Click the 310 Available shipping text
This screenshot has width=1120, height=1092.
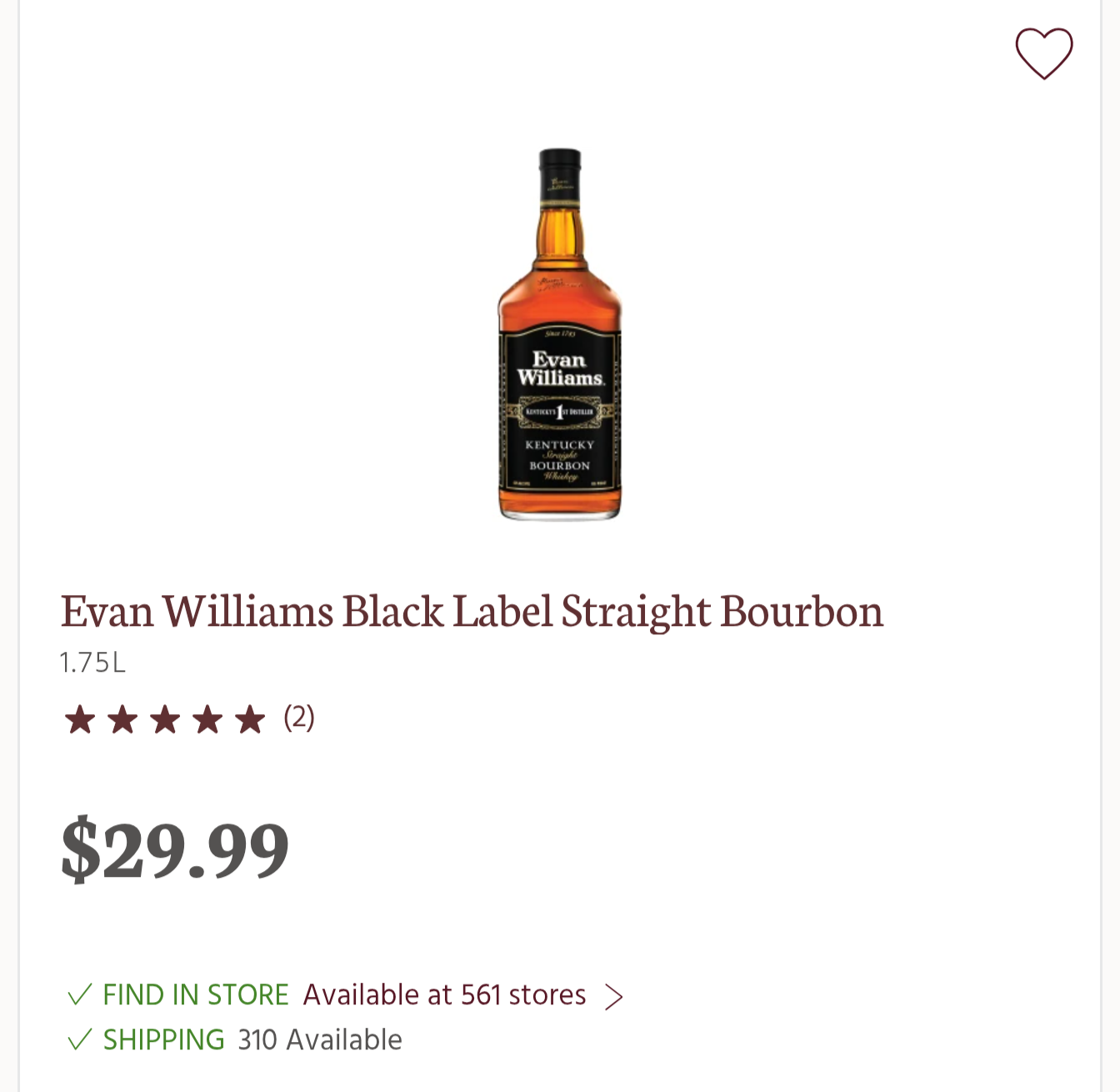click(320, 1039)
